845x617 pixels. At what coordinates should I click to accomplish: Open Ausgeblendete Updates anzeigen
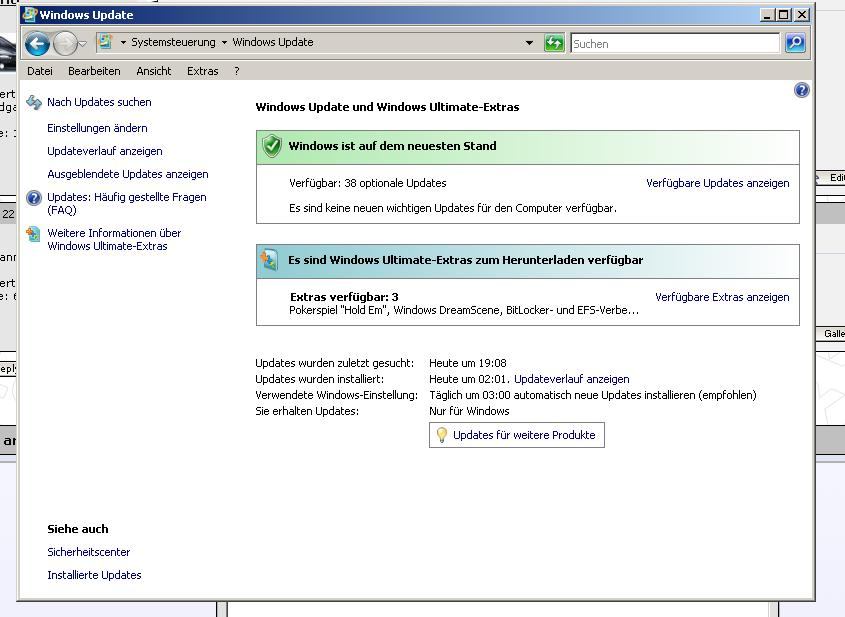(x=128, y=174)
